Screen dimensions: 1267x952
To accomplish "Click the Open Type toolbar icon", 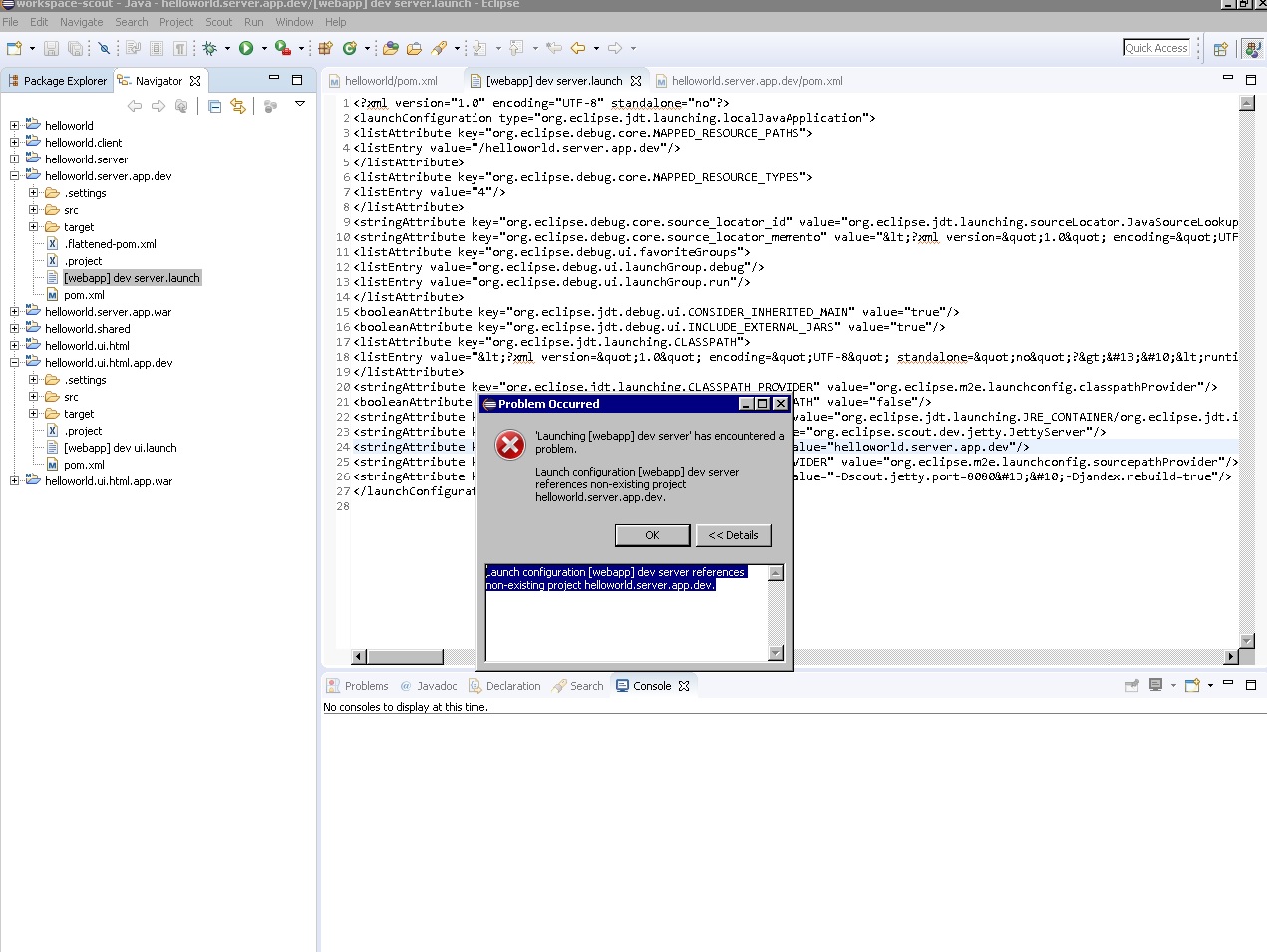I will point(390,48).
